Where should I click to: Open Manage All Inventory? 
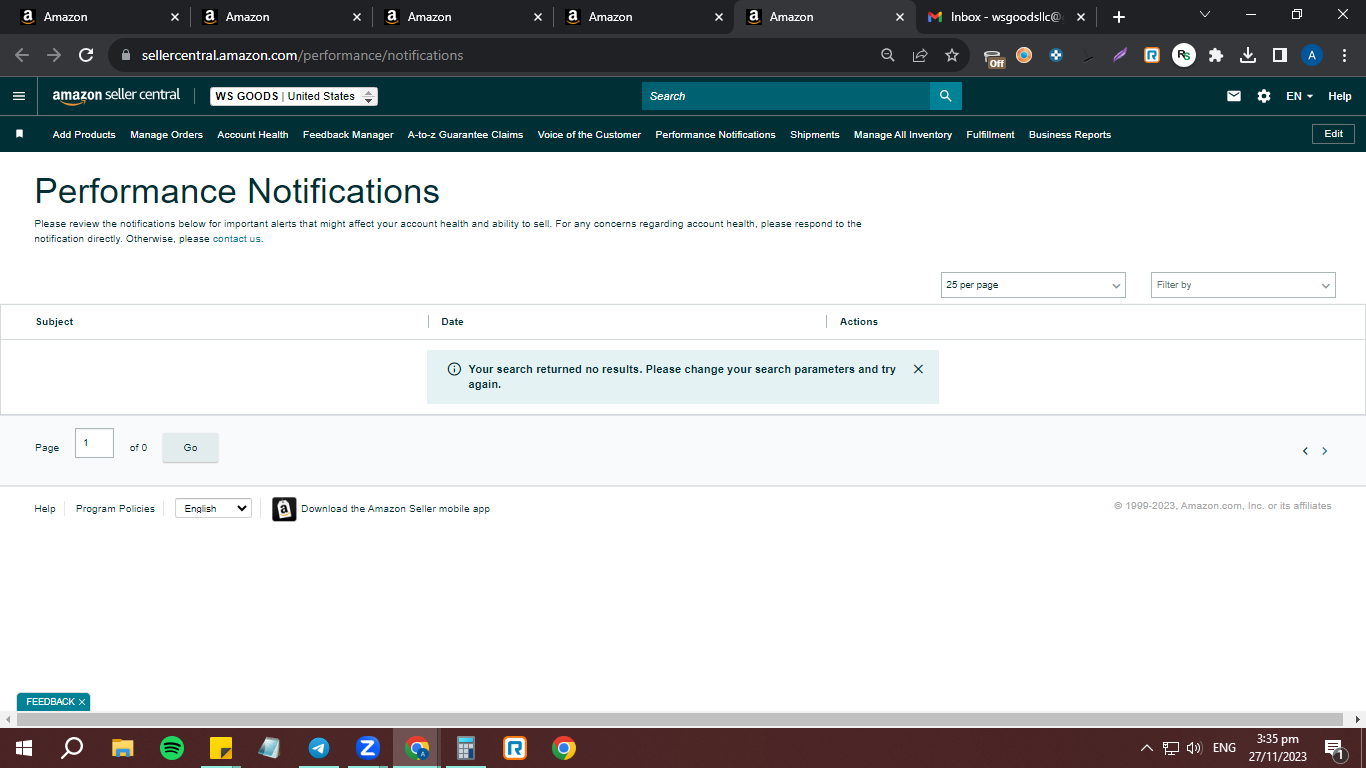pyautogui.click(x=903, y=134)
